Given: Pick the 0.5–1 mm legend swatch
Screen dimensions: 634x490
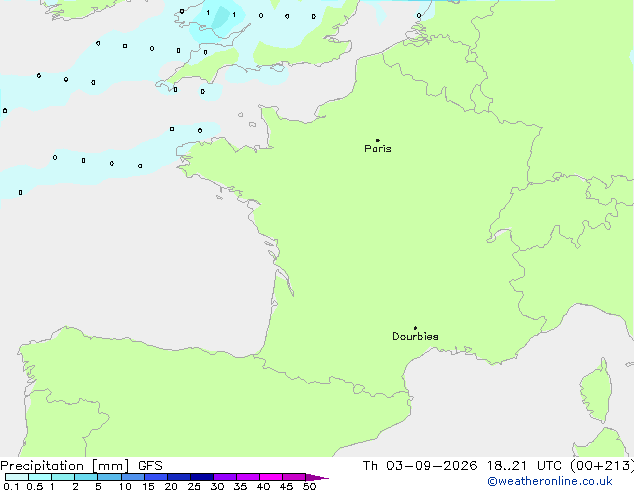Looking at the screenshot, I should [40, 477].
